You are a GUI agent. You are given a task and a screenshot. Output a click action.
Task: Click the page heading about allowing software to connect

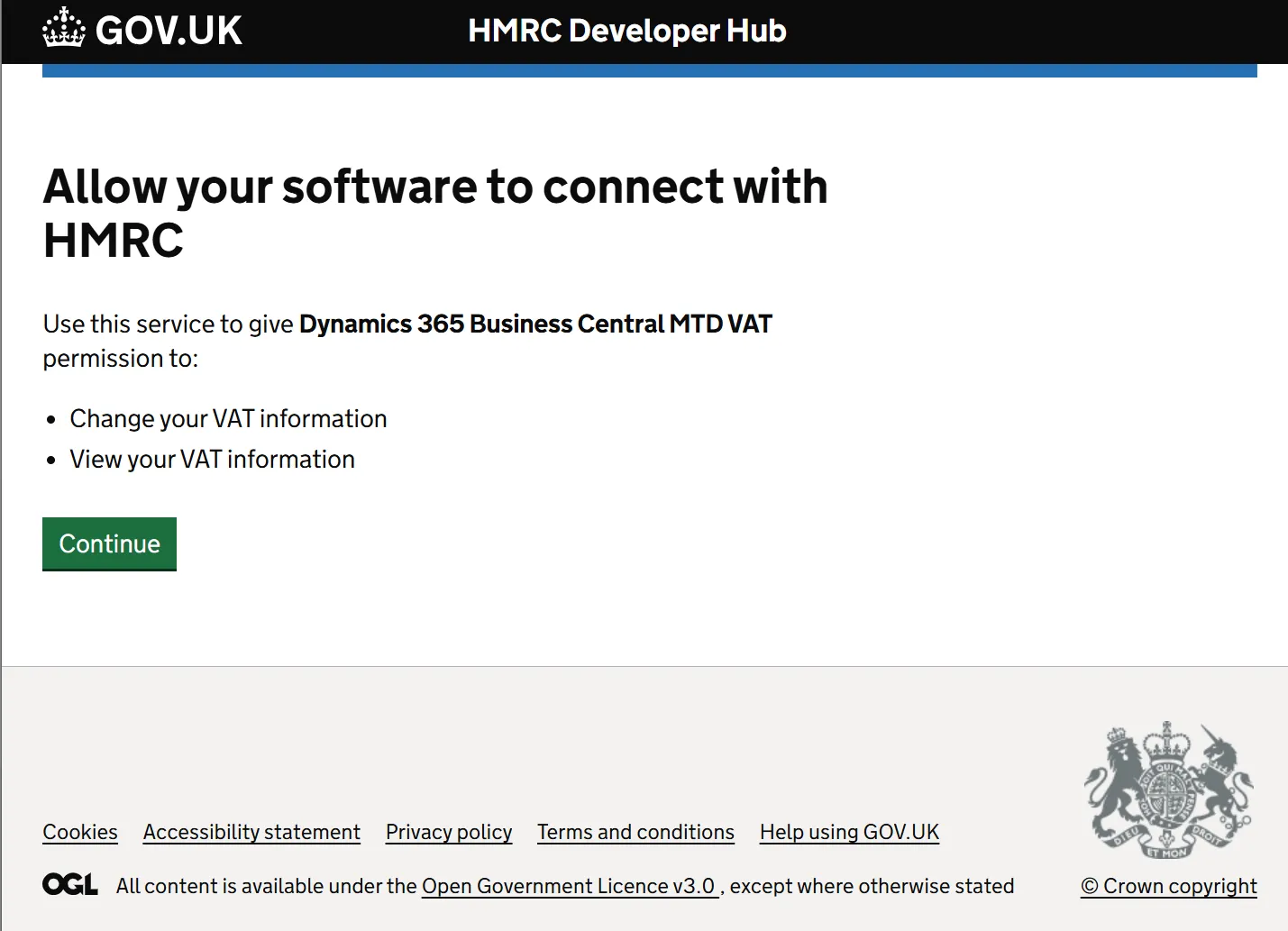pyautogui.click(x=435, y=213)
